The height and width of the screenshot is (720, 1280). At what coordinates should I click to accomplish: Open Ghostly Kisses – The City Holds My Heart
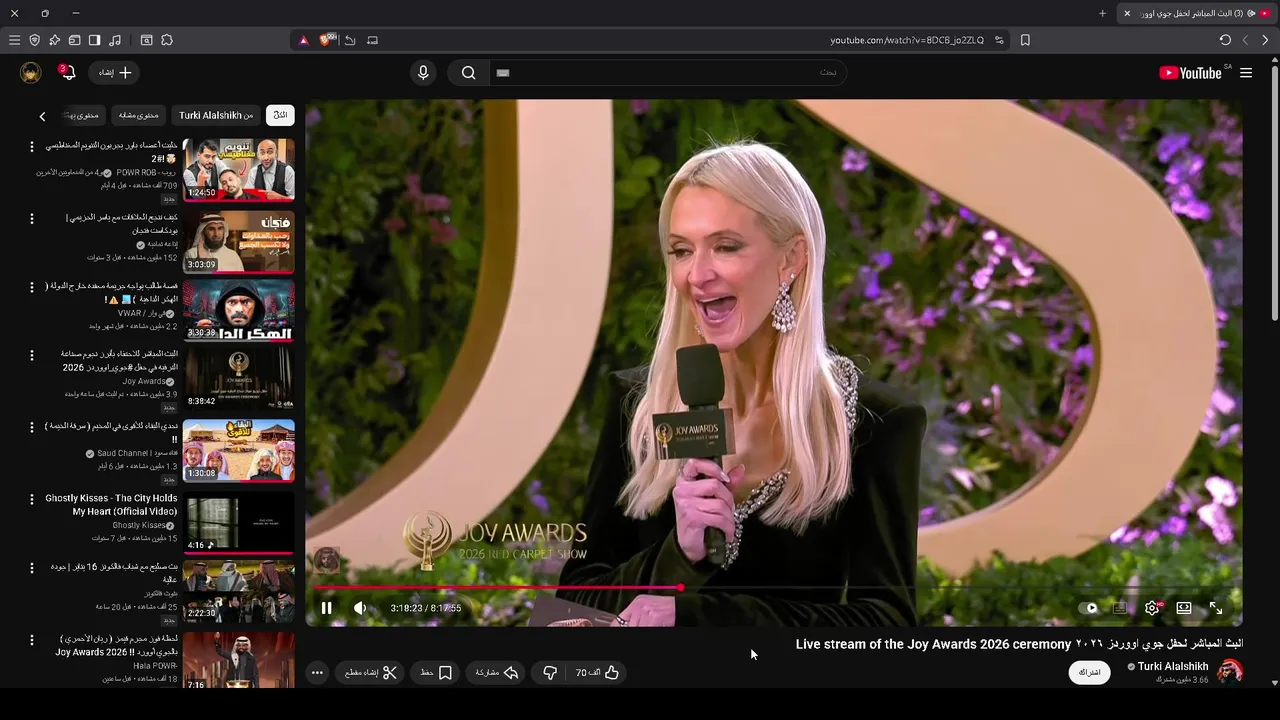point(111,505)
